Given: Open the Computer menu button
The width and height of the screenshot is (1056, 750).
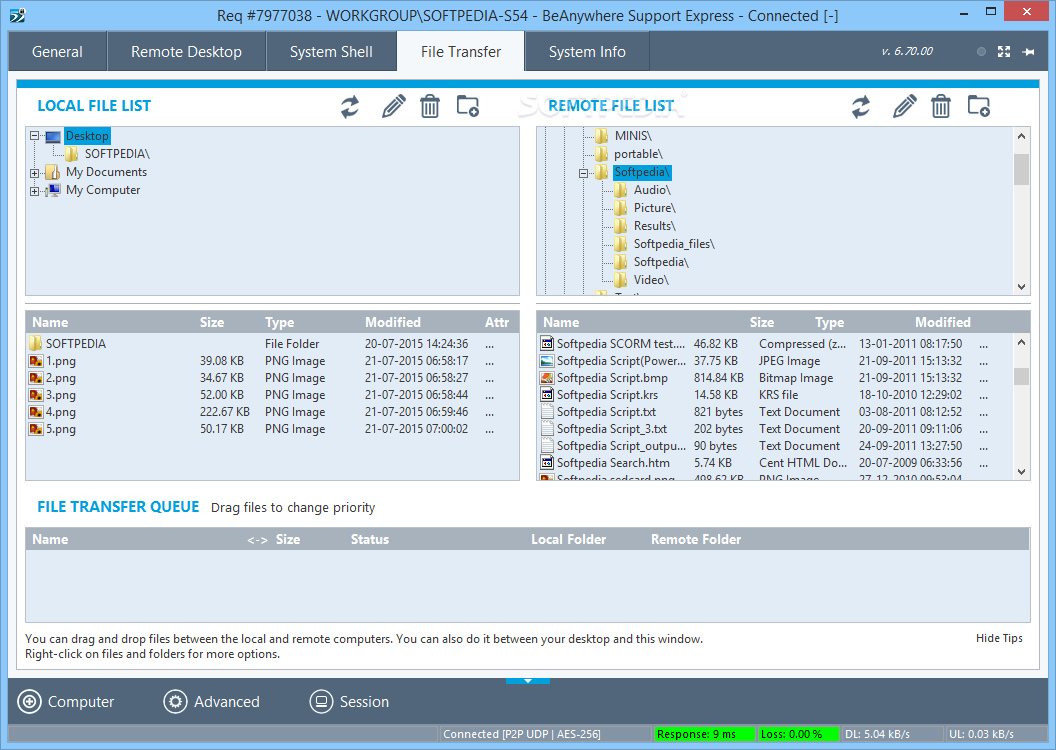Looking at the screenshot, I should pyautogui.click(x=66, y=702).
